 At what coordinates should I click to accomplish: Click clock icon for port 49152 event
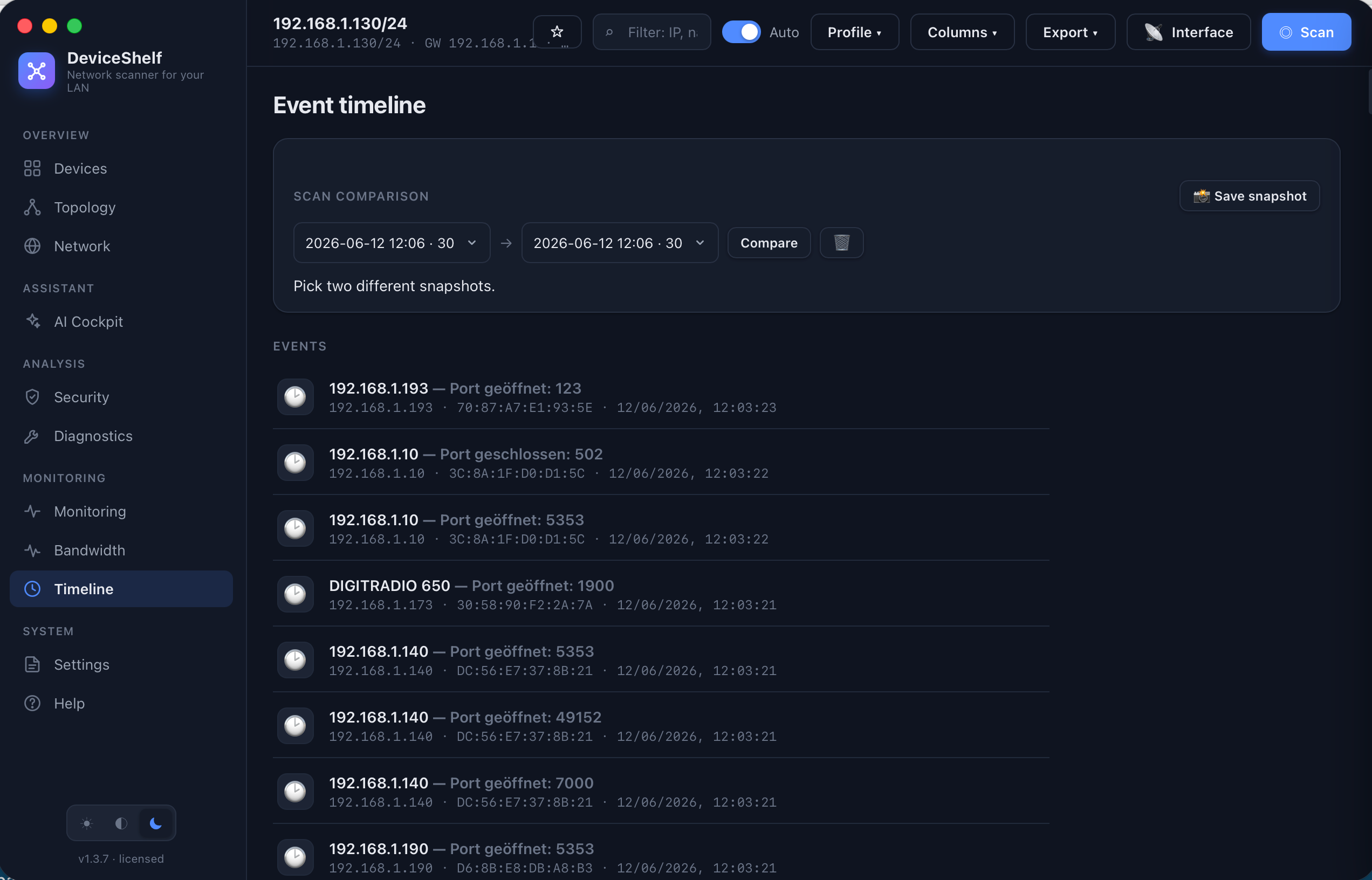[296, 726]
